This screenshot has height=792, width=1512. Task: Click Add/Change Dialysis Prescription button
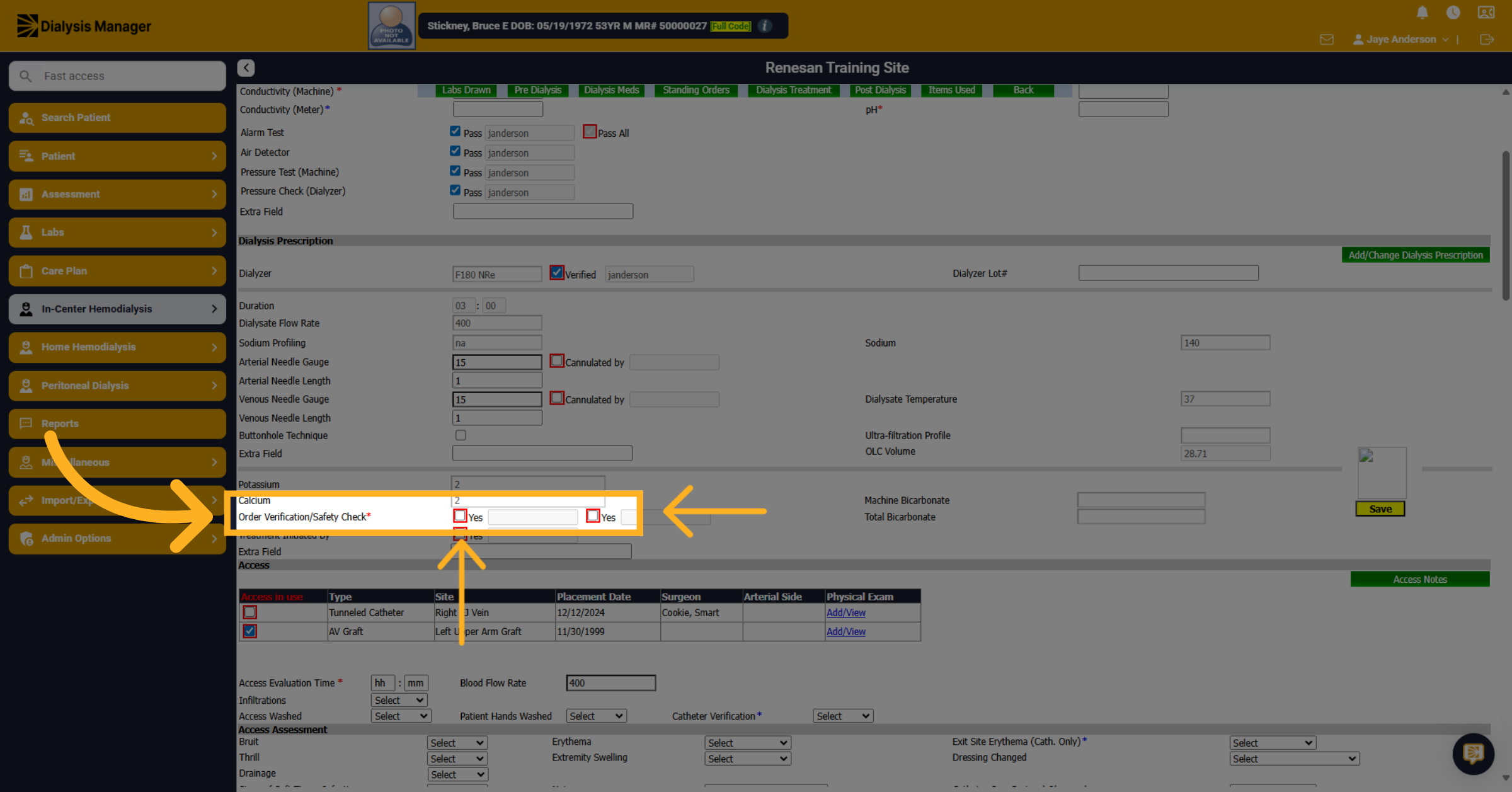pyautogui.click(x=1416, y=255)
